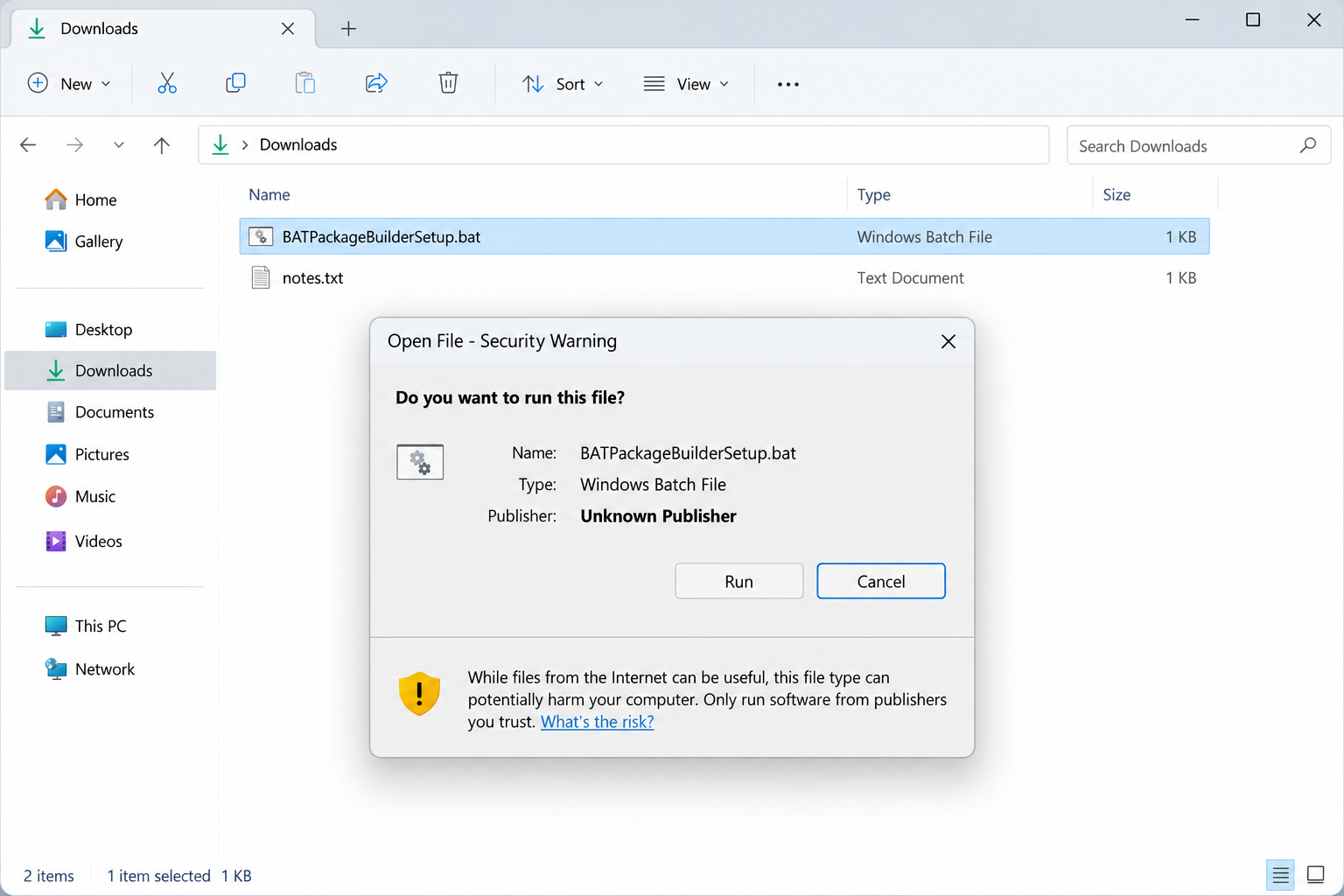1344x896 pixels.
Task: Close the Downloads tab
Action: (288, 29)
